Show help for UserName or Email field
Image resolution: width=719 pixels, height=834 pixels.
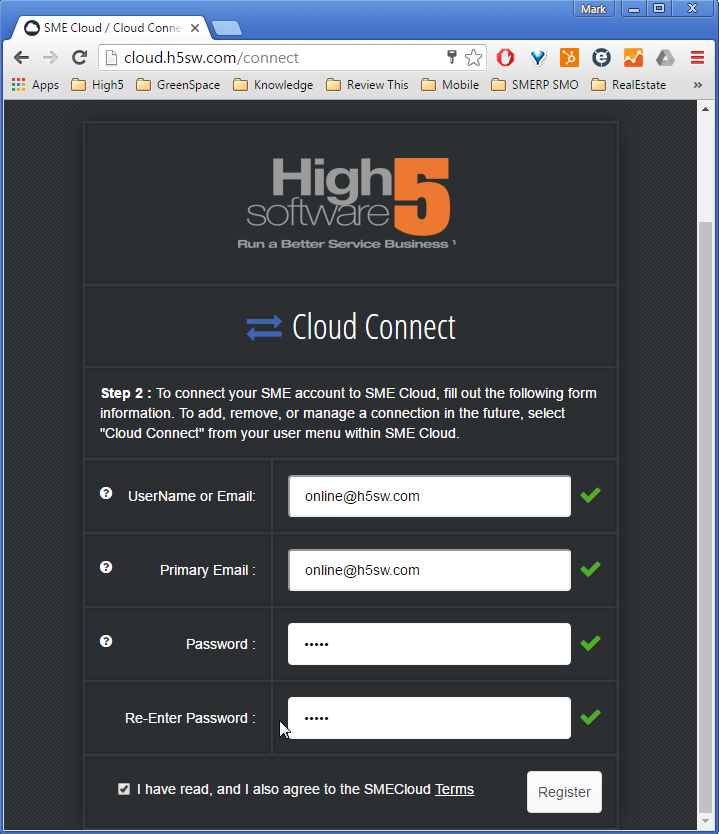coord(106,493)
